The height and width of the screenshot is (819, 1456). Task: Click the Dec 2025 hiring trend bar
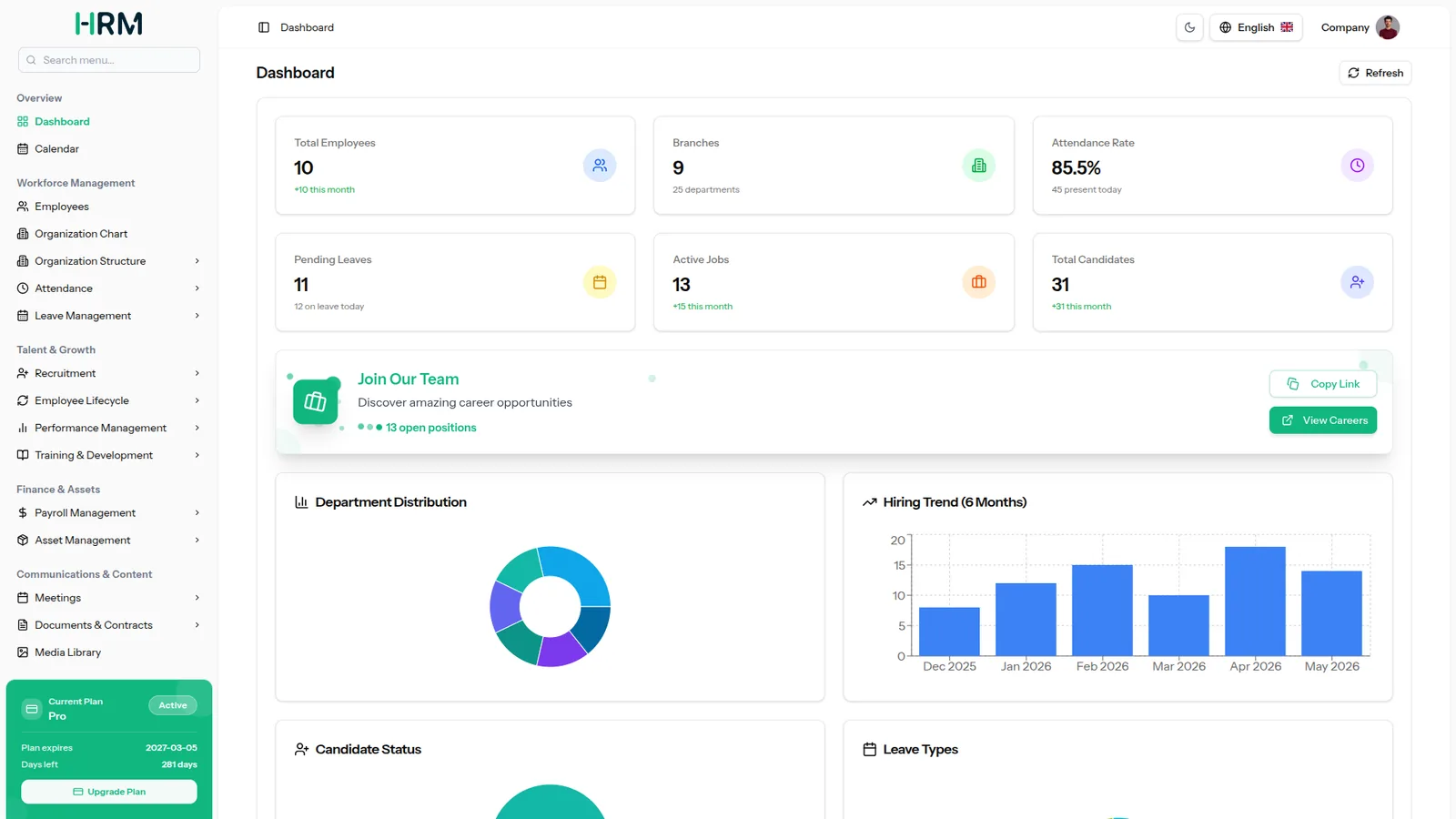click(x=949, y=632)
